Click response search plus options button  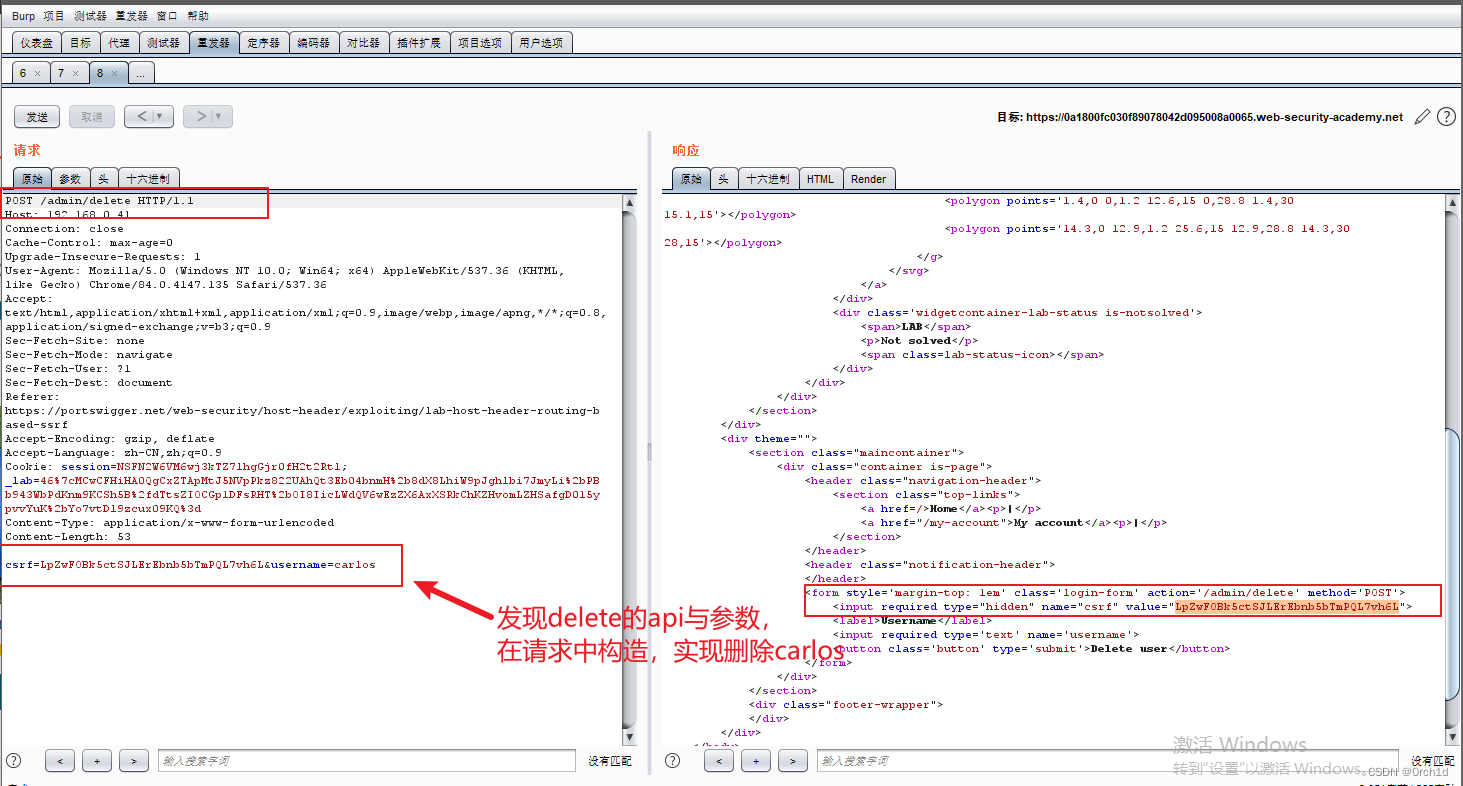[756, 761]
